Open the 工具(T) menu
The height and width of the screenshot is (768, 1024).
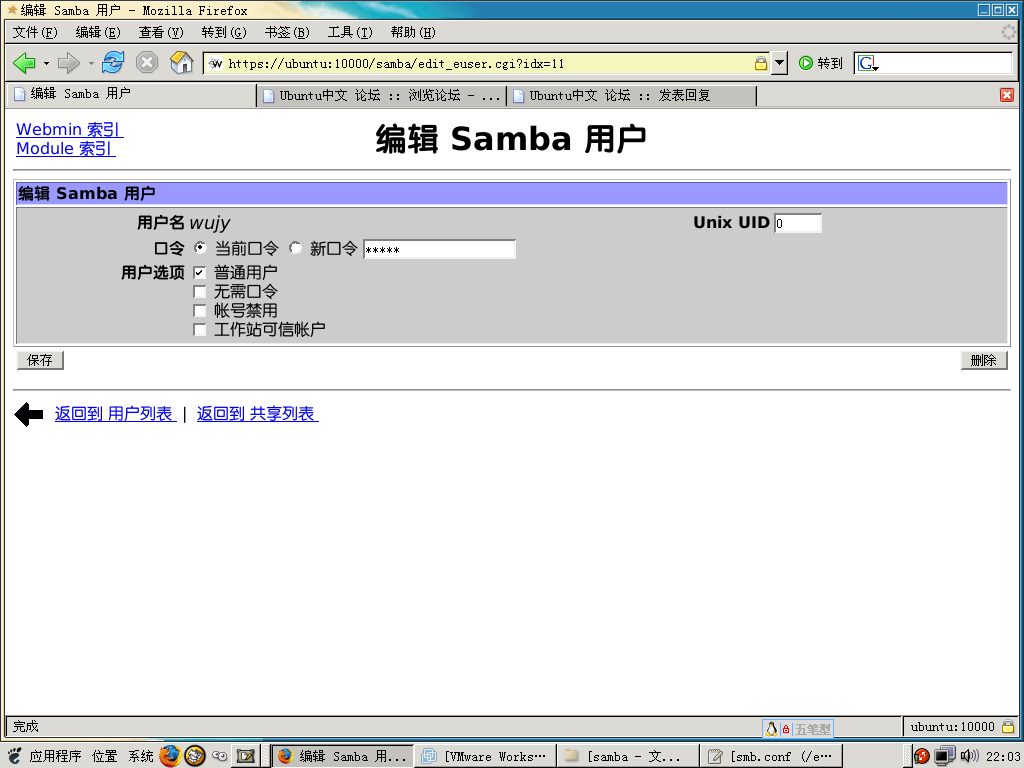[x=350, y=33]
